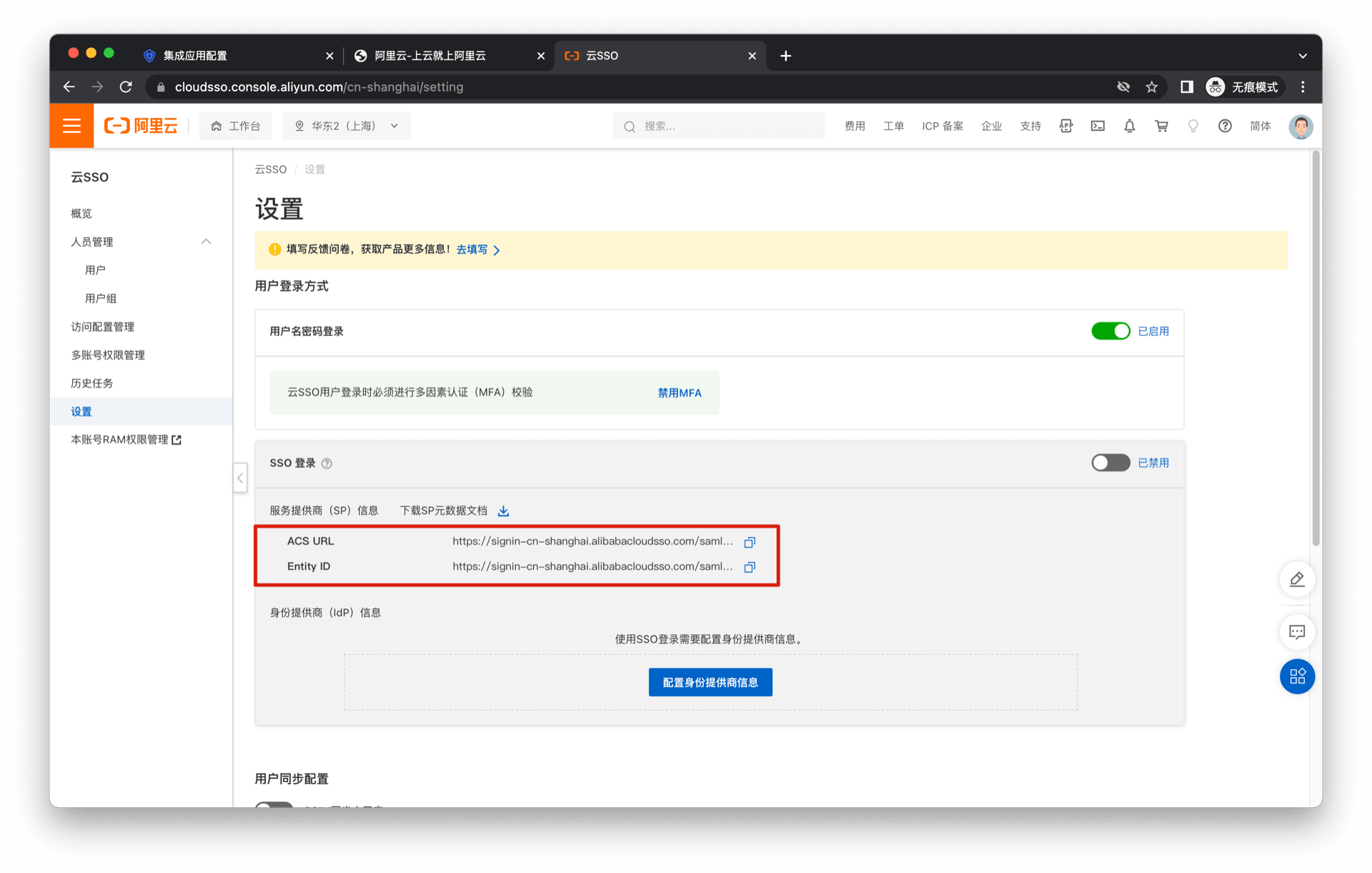Viewport: 1372px width, 873px height.
Task: Open the Cloud Shell terminal icon
Action: pos(1098,127)
